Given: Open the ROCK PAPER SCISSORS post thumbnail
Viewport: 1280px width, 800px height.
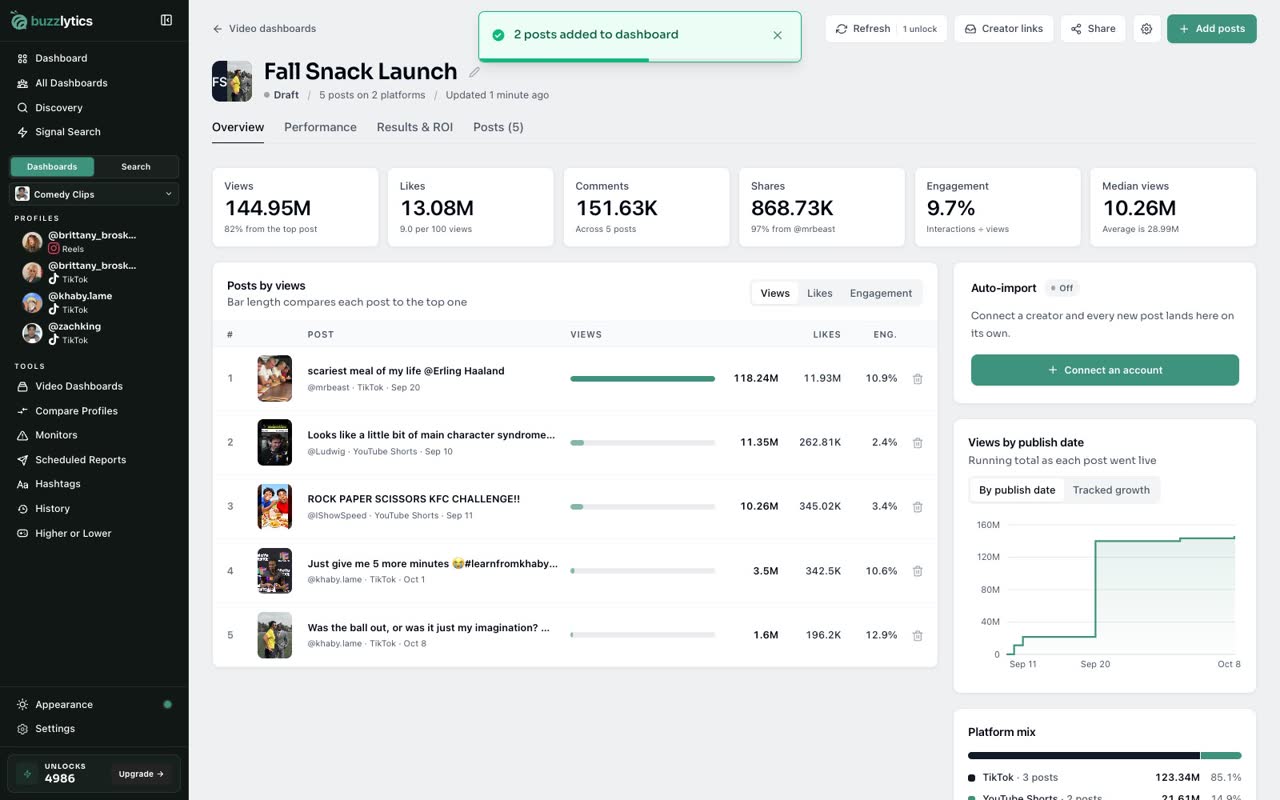Looking at the screenshot, I should (x=275, y=507).
